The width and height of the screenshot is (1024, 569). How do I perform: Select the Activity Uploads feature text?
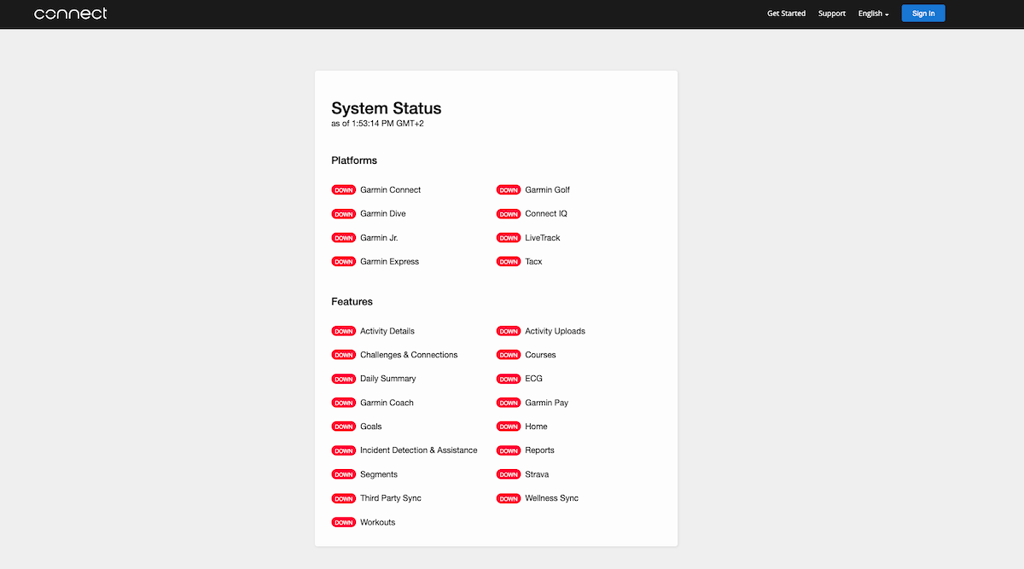click(x=555, y=331)
